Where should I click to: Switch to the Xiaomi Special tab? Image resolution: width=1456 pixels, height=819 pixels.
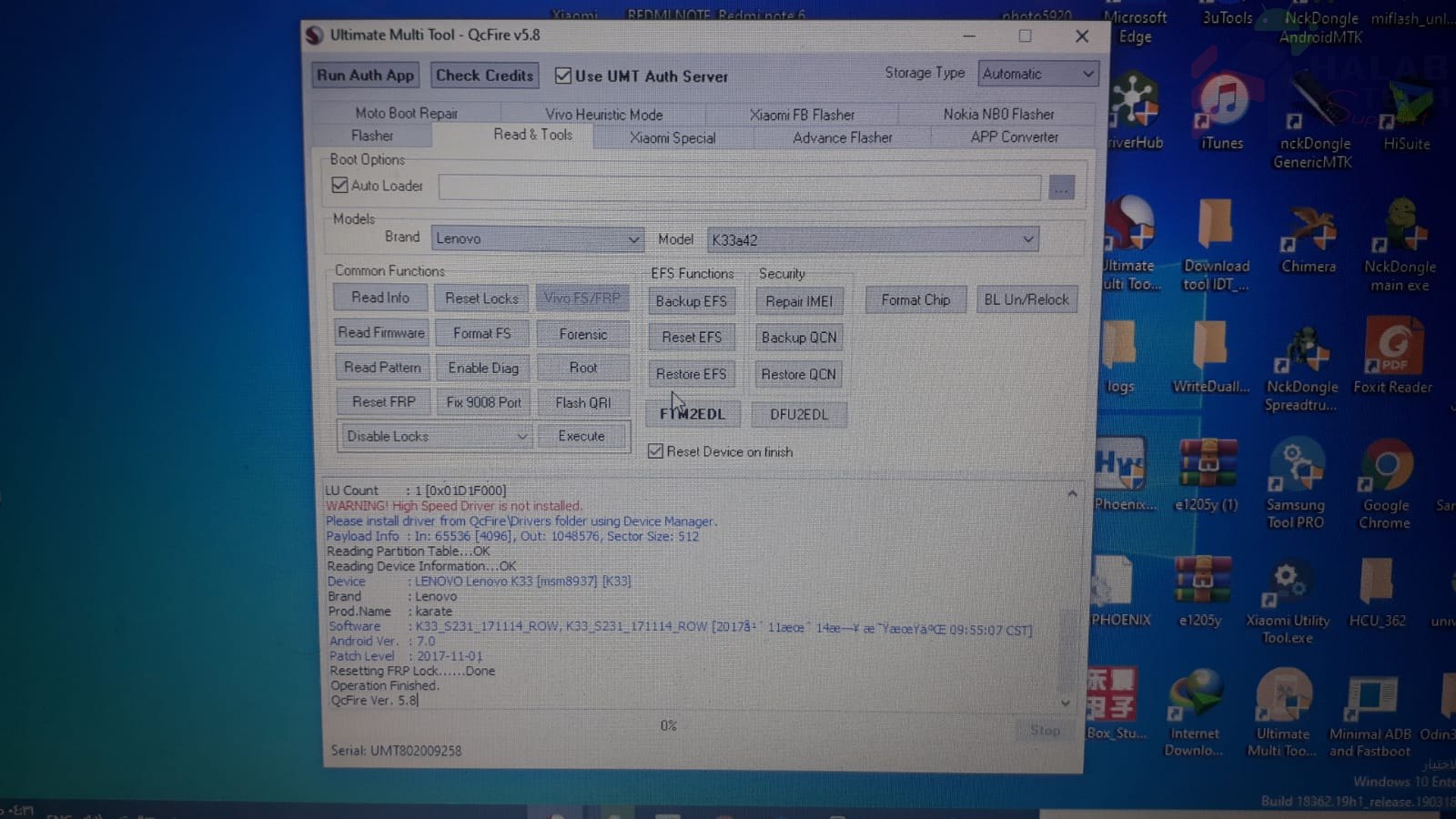point(672,137)
